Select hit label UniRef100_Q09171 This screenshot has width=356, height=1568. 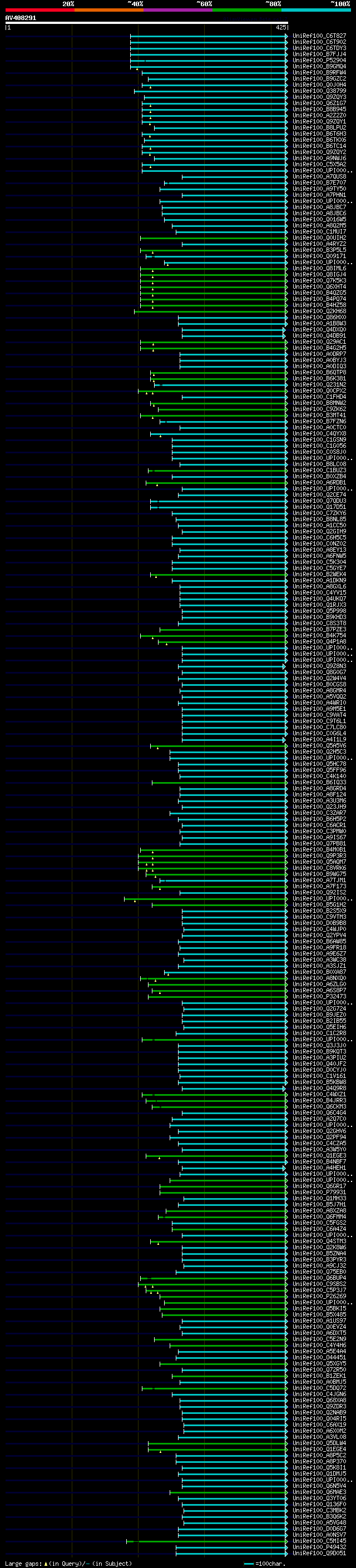click(x=319, y=256)
